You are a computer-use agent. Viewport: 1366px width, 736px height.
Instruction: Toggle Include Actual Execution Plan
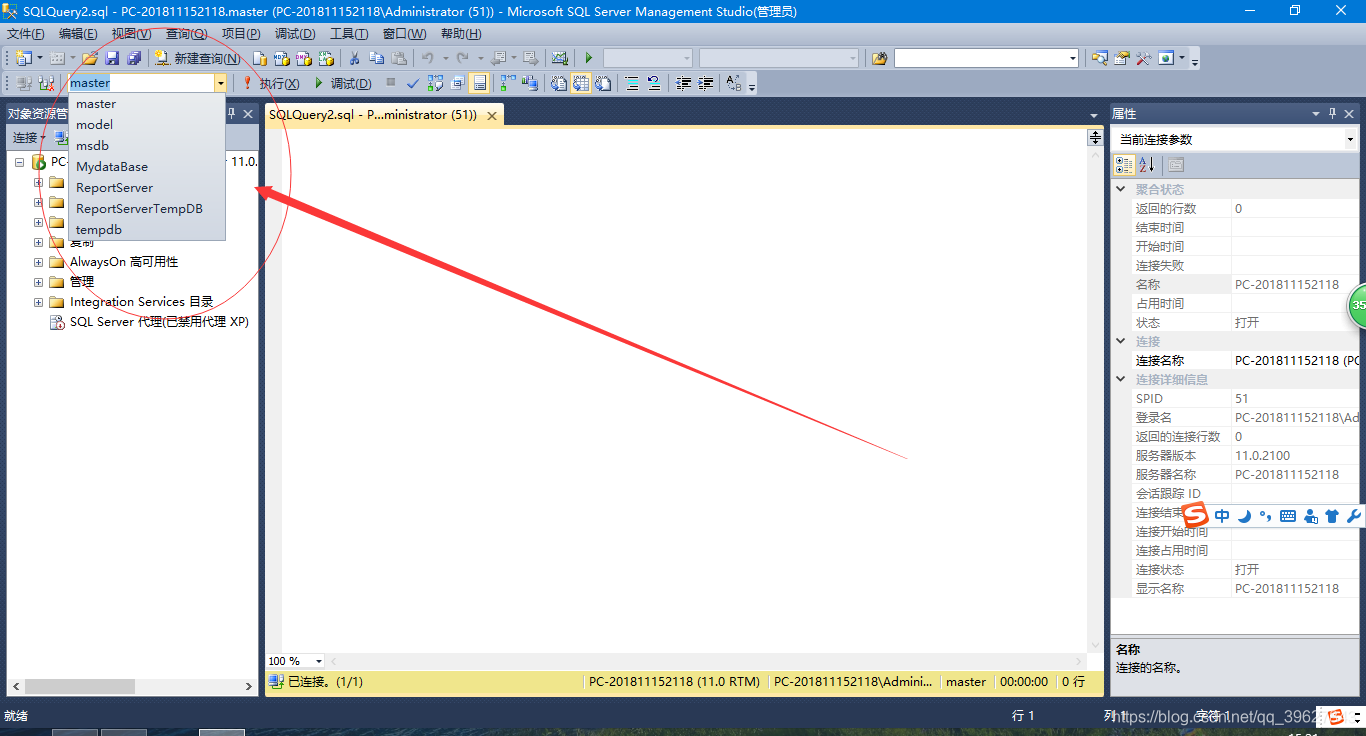point(508,83)
